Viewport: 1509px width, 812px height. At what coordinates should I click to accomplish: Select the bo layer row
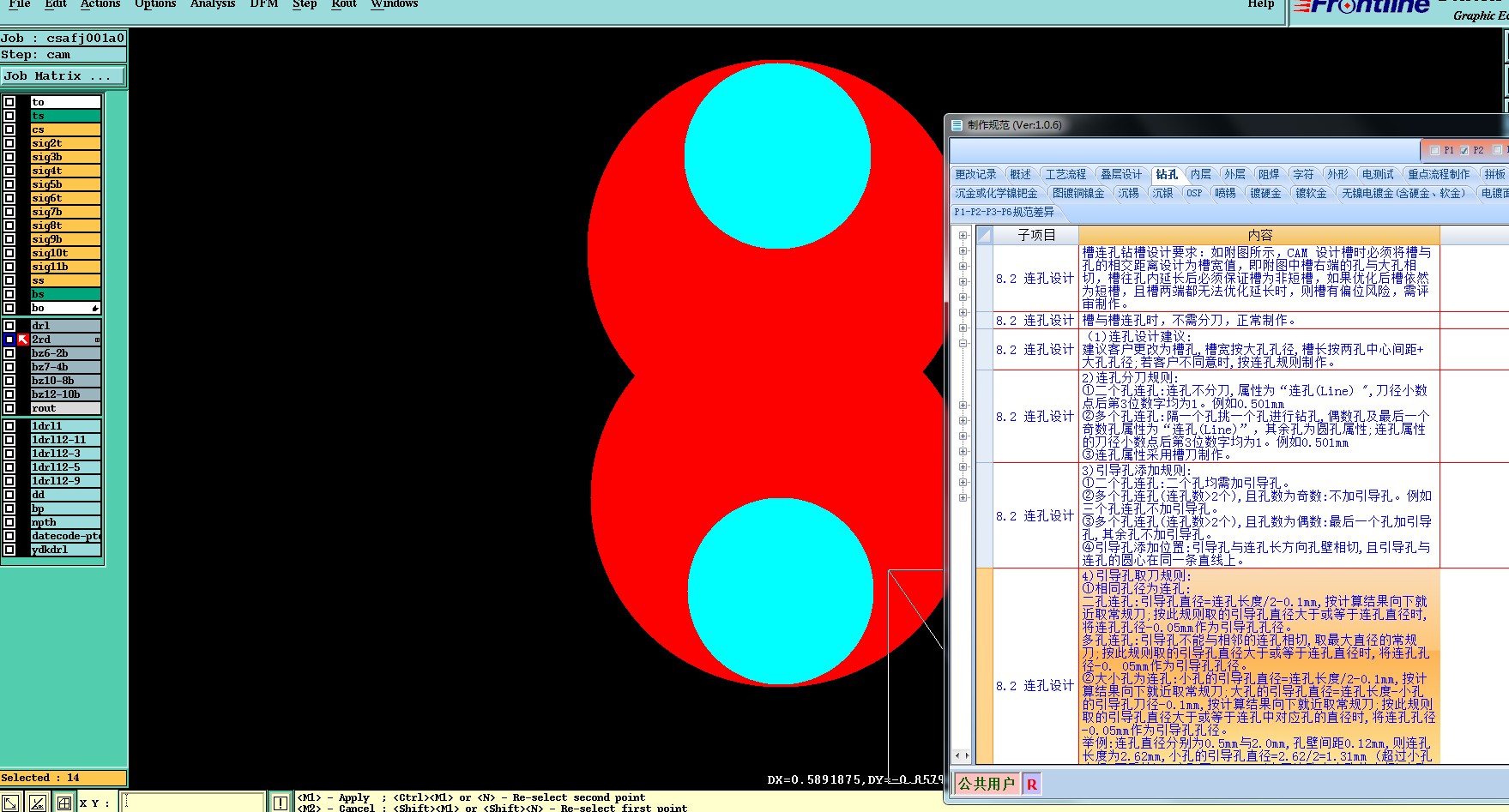pos(66,308)
